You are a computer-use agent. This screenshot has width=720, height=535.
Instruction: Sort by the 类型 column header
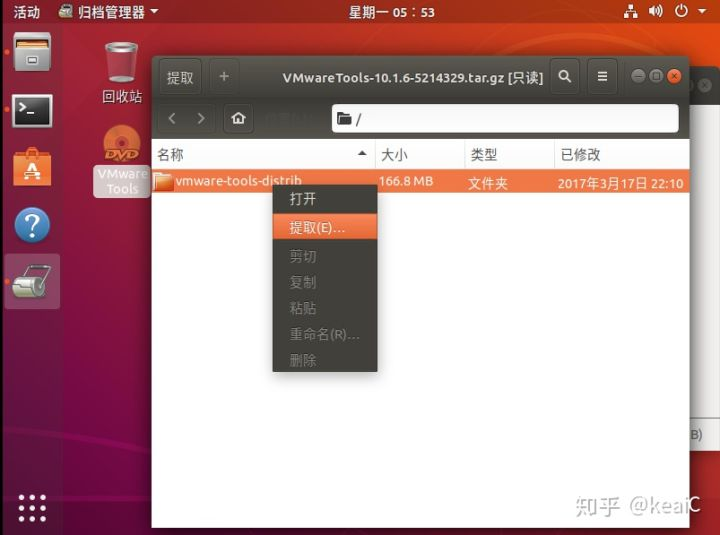(x=509, y=155)
